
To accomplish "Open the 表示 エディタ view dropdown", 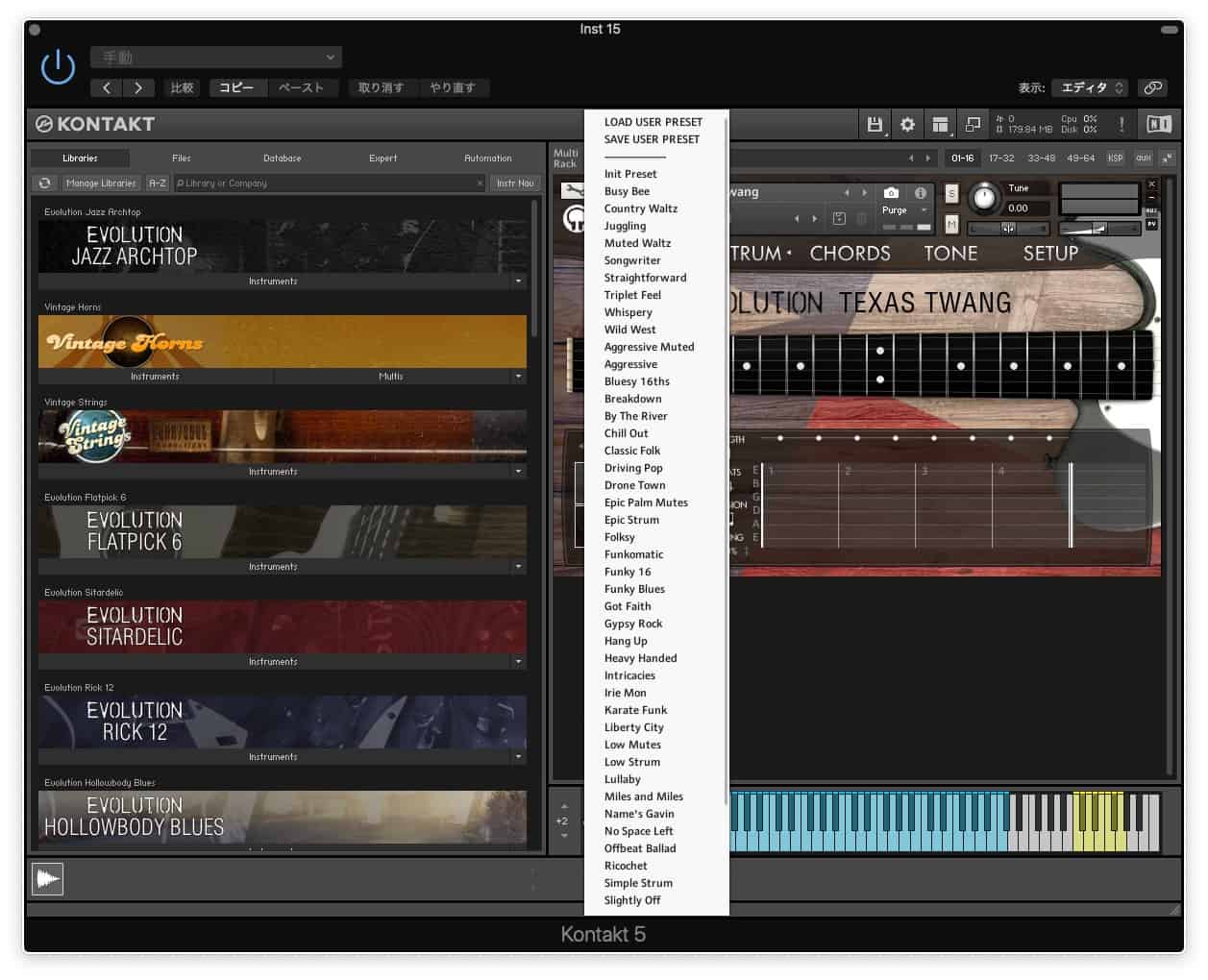I will (x=1090, y=87).
